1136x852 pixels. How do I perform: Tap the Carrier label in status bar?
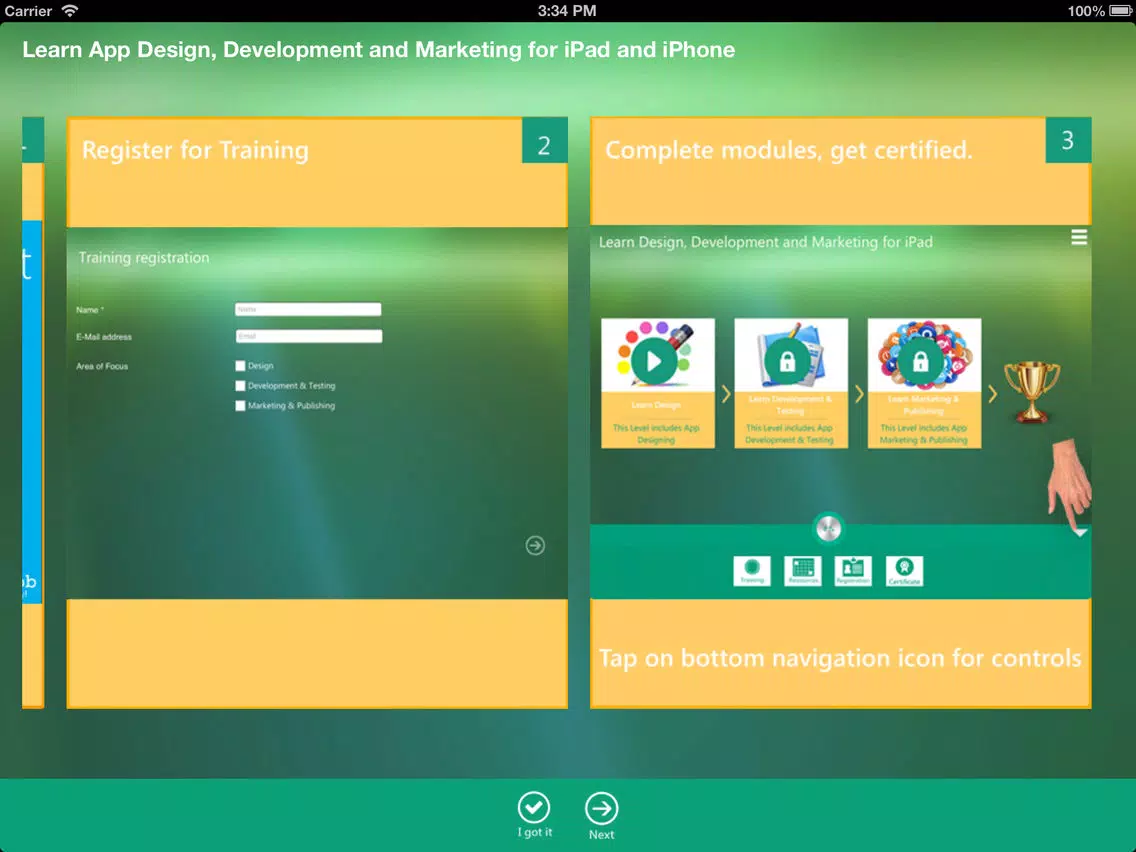pos(28,11)
